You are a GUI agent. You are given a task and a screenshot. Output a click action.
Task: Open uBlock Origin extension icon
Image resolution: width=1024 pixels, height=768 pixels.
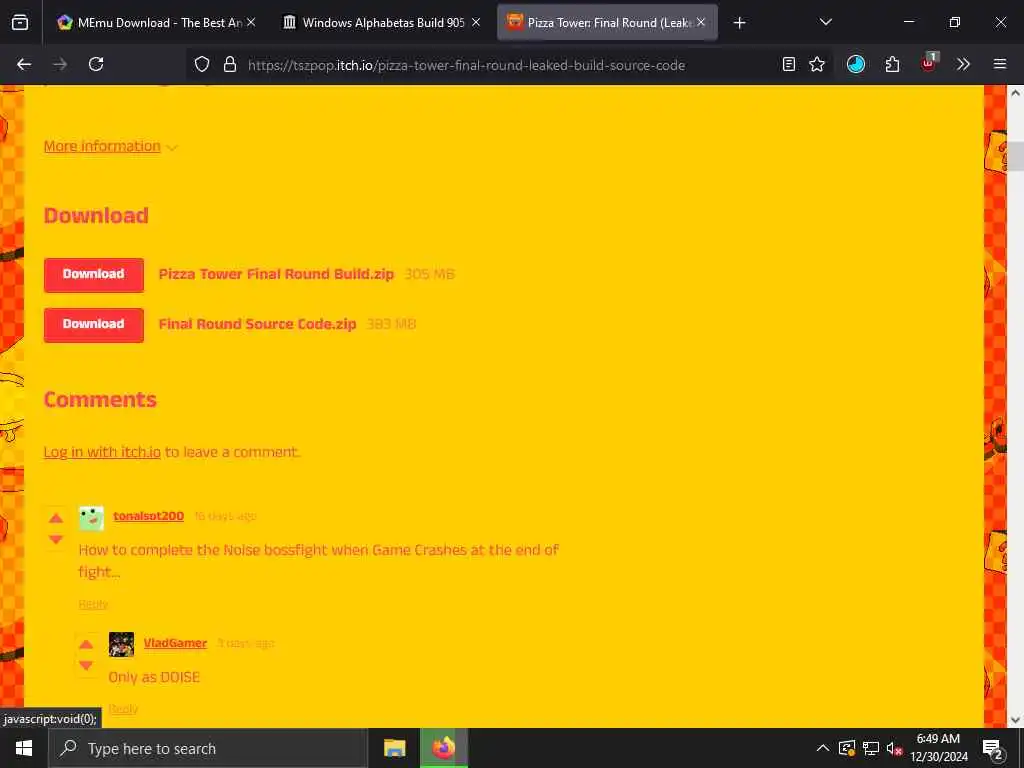[929, 63]
